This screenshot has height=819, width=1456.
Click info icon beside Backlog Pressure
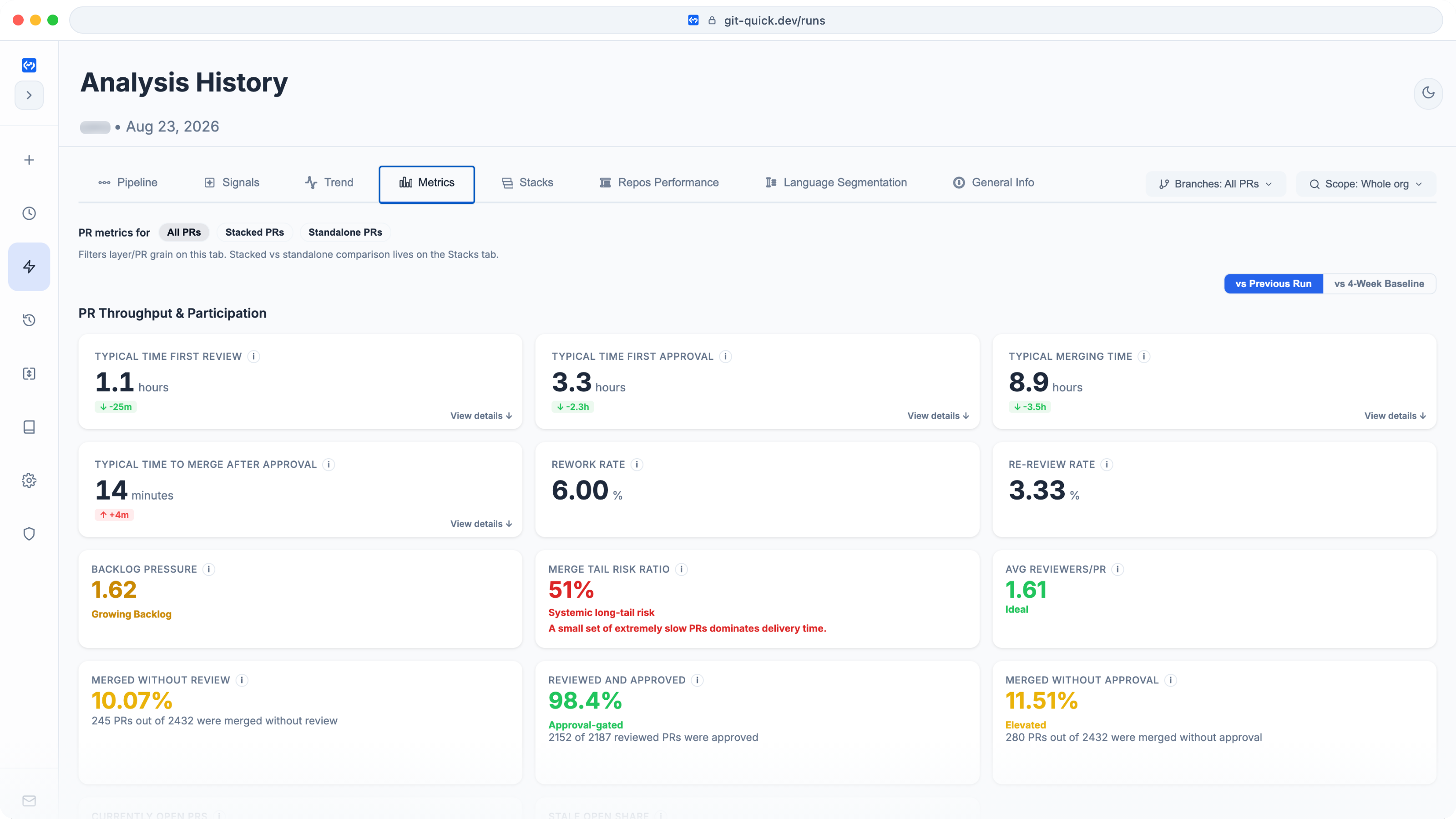[208, 569]
